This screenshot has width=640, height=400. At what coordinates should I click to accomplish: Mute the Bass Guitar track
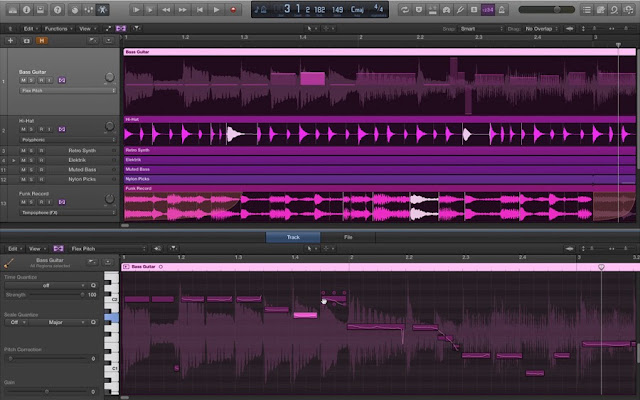[x=23, y=80]
